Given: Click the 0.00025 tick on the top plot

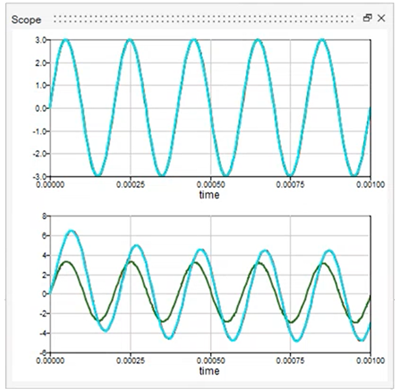Looking at the screenshot, I should [131, 184].
